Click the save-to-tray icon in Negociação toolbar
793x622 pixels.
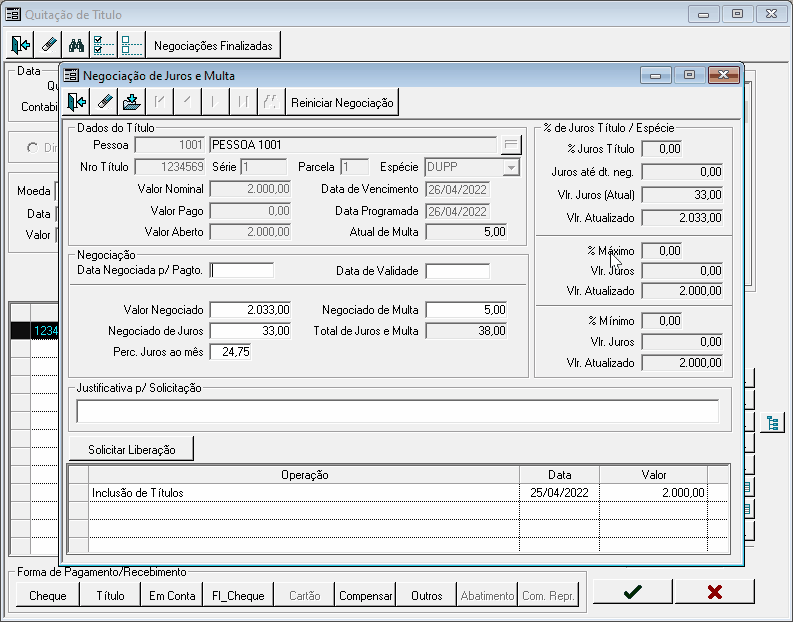click(132, 102)
